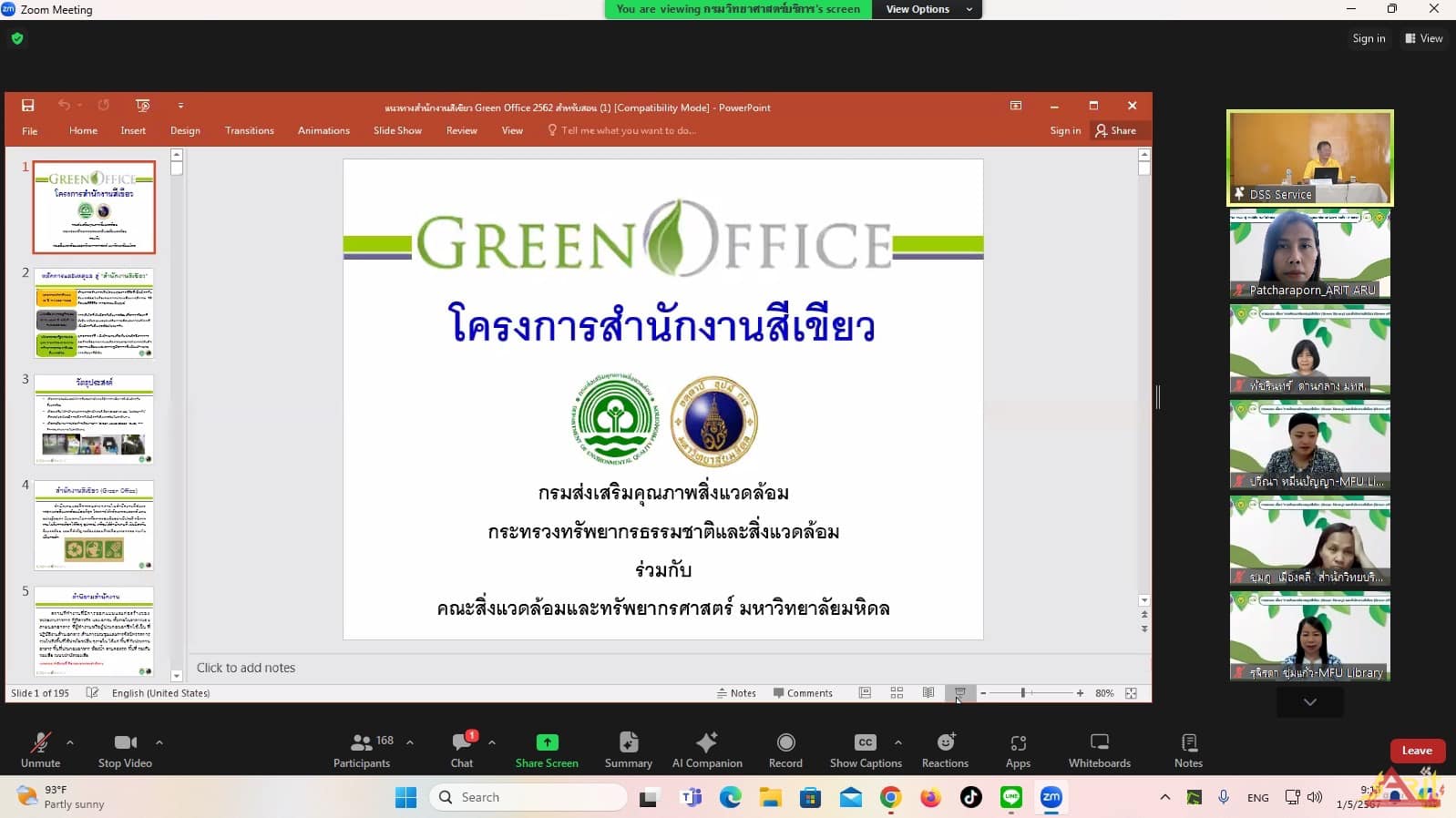Expand Chat options arrow
1456x818 pixels.
(x=492, y=742)
